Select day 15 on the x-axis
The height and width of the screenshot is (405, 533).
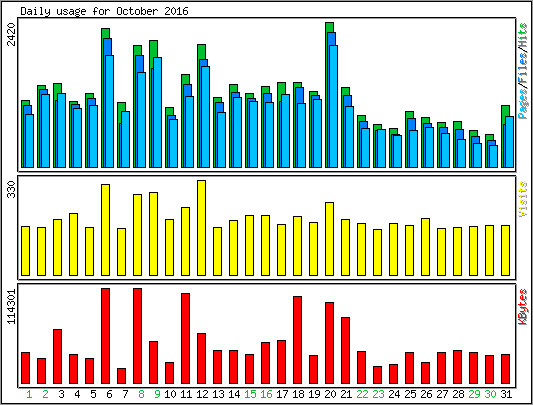click(x=251, y=394)
